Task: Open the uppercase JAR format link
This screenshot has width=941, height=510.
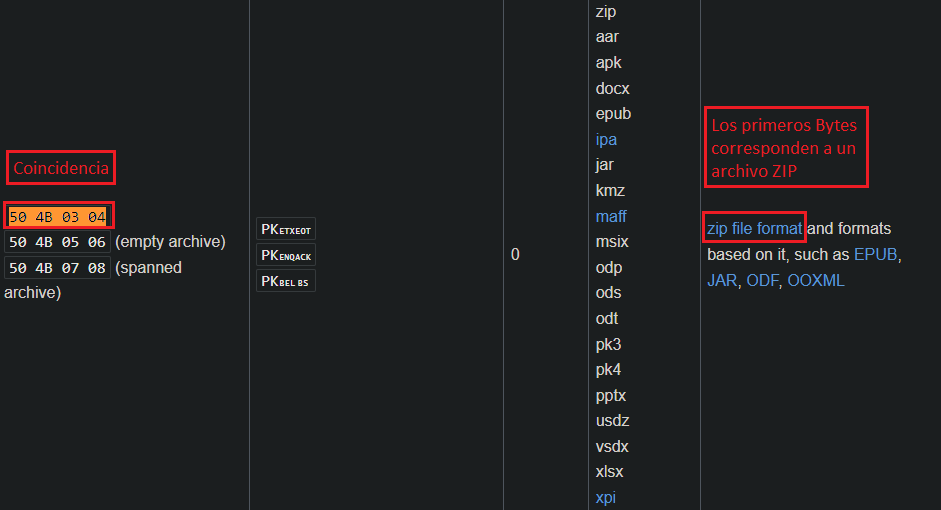Action: (722, 280)
